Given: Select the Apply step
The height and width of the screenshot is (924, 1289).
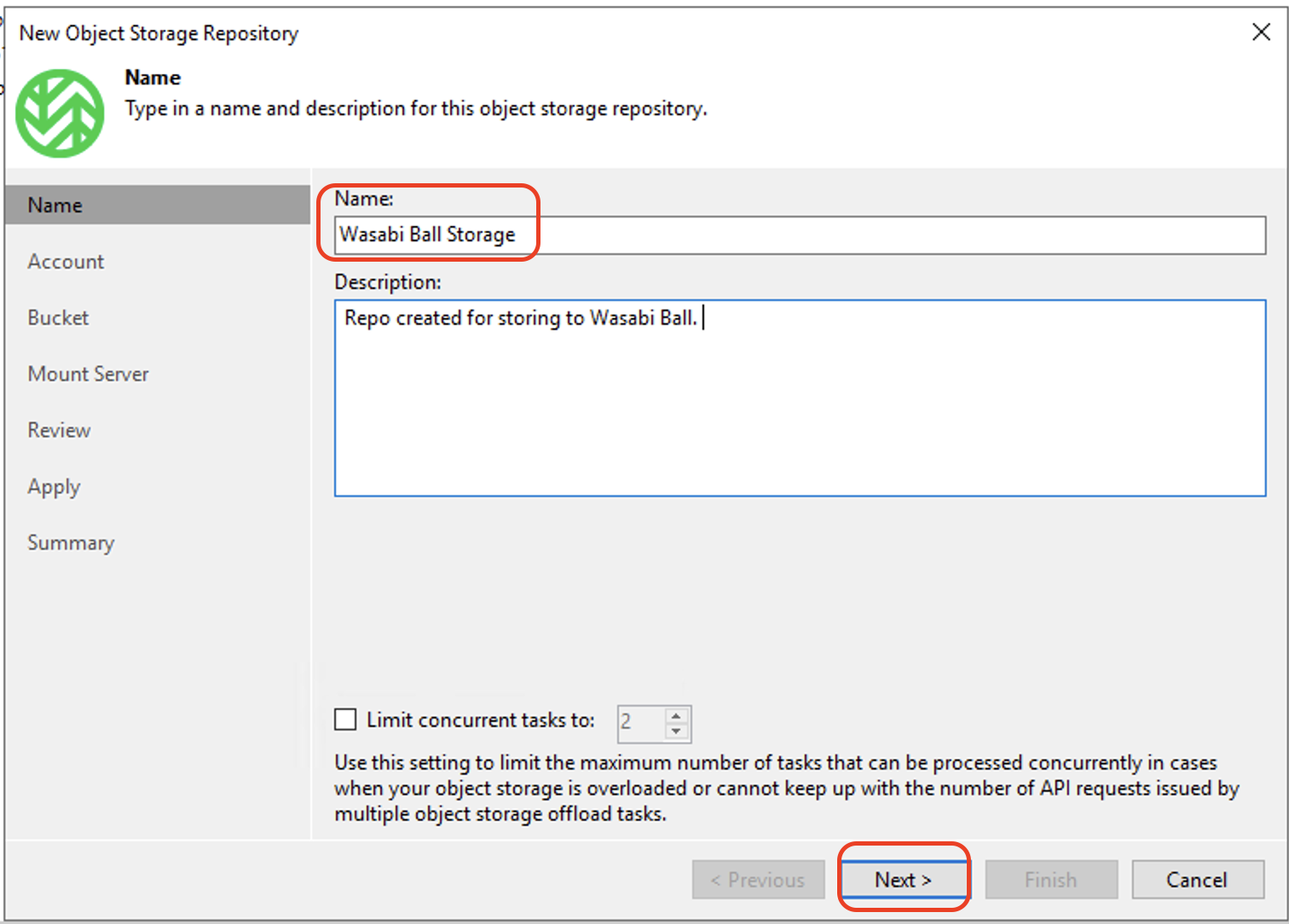Looking at the screenshot, I should click(x=54, y=487).
